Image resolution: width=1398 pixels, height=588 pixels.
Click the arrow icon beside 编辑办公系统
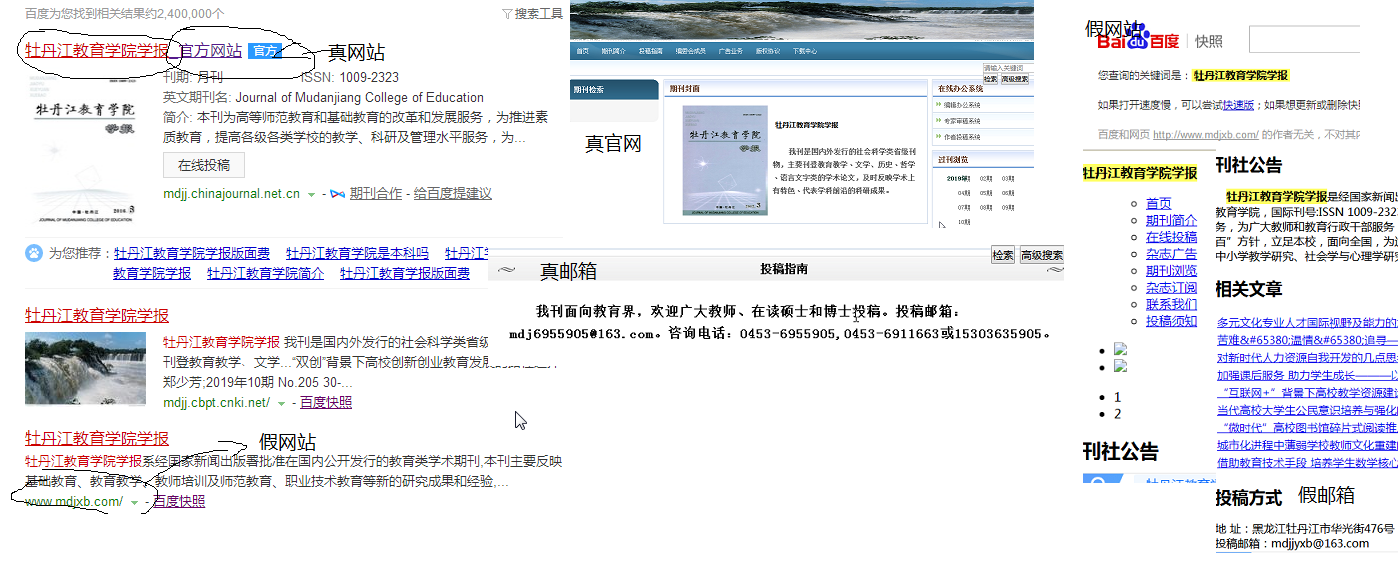coord(938,104)
